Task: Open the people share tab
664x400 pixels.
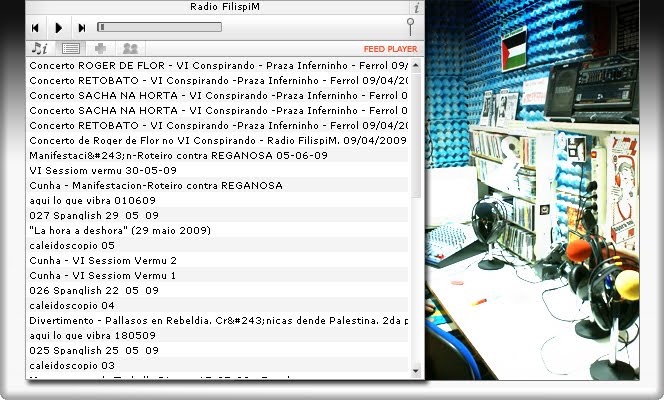Action: (x=130, y=49)
